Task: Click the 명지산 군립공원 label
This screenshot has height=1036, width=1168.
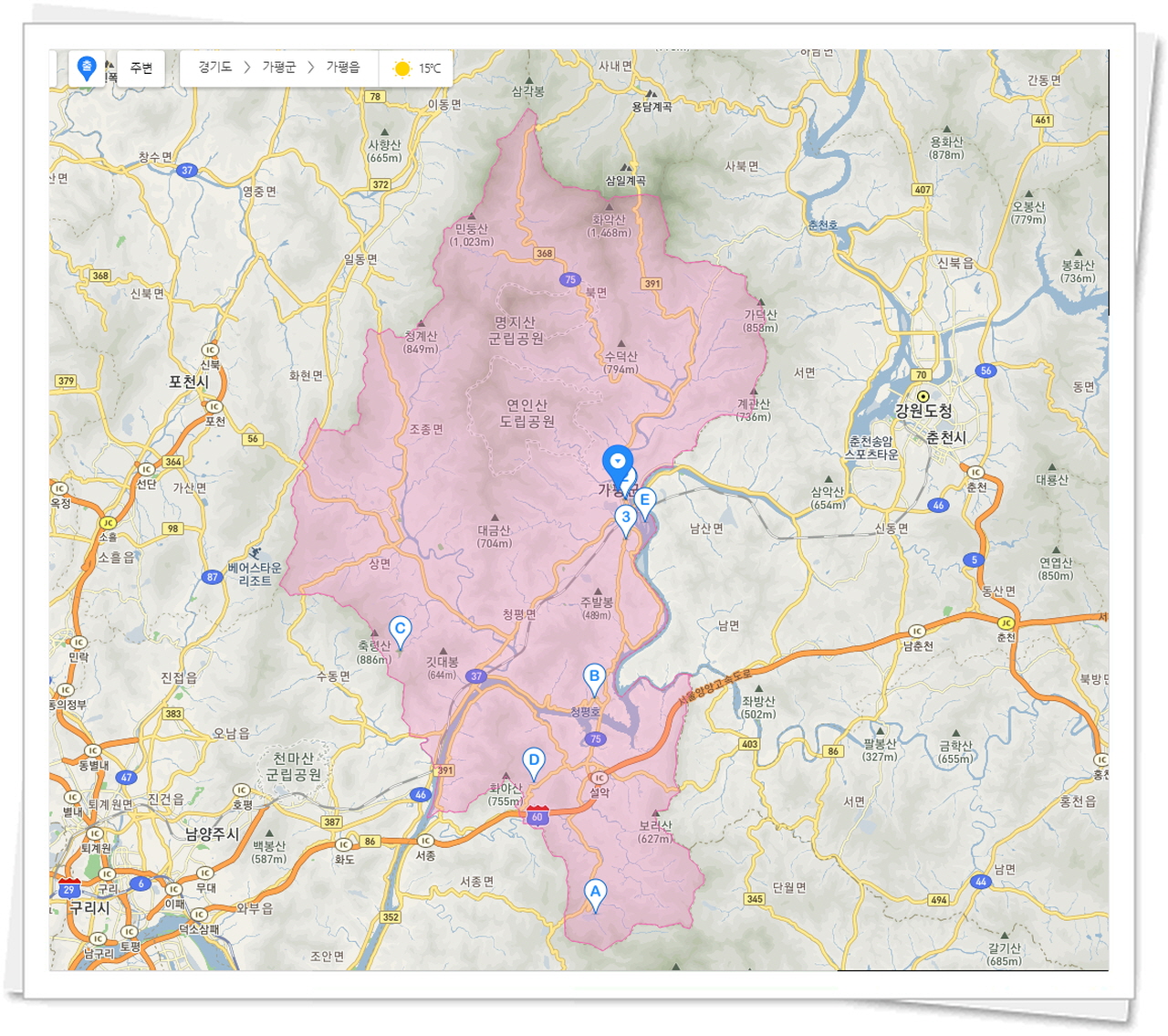Action: [x=516, y=330]
